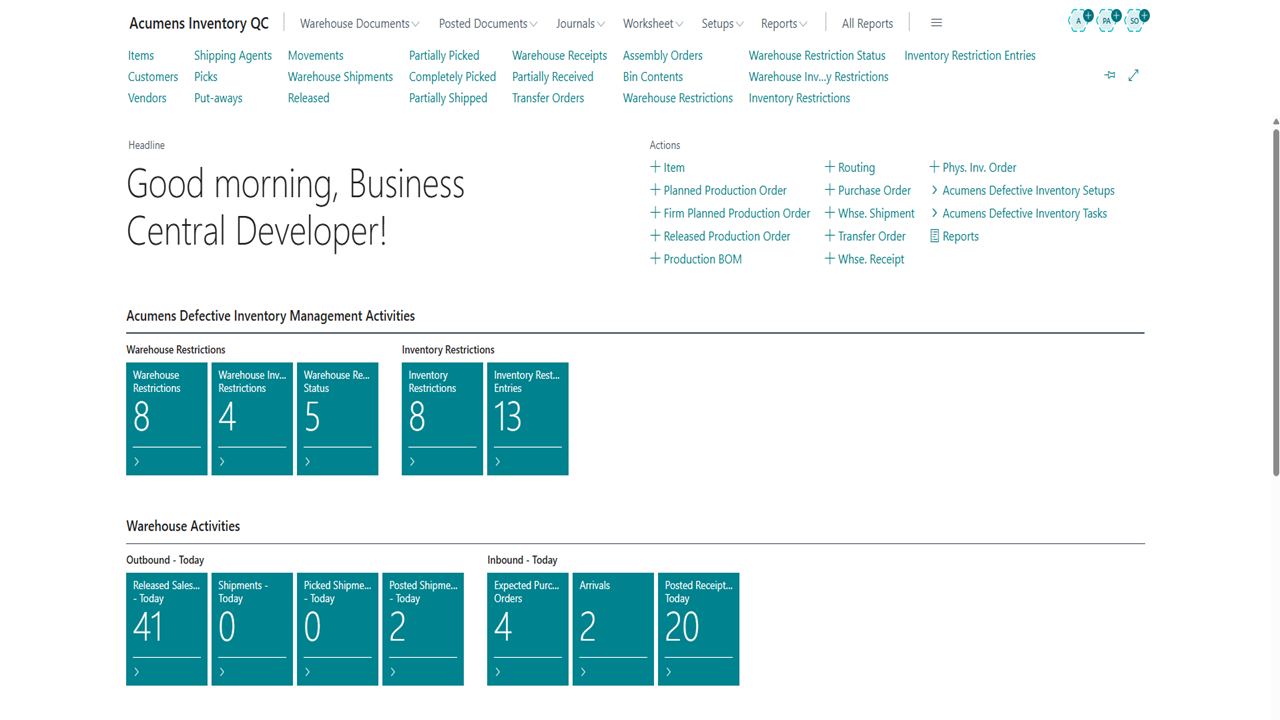Click the vertical page scrollbar
This screenshot has height=720, width=1280.
coord(1275,300)
